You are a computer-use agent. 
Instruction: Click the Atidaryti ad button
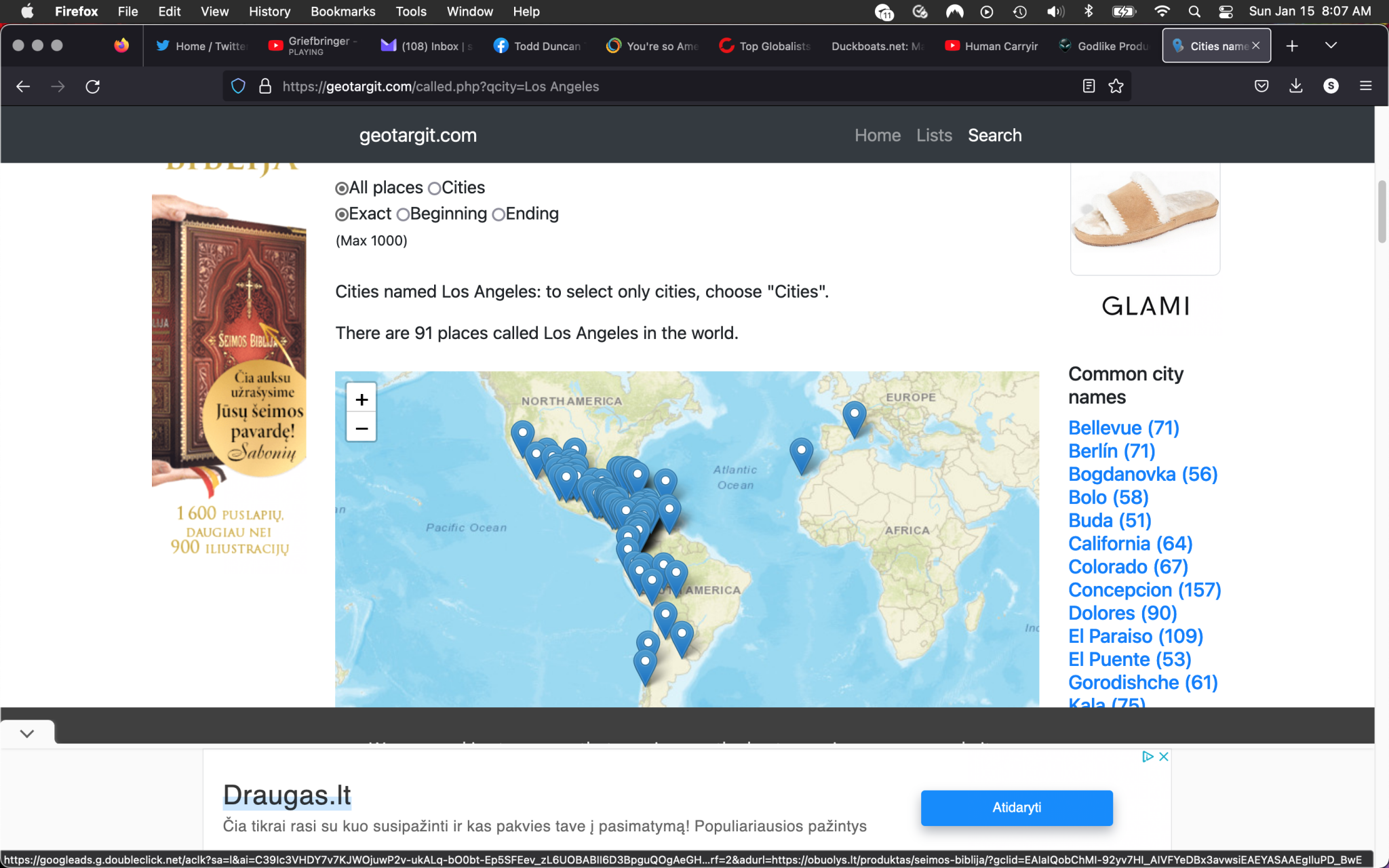coord(1017,807)
